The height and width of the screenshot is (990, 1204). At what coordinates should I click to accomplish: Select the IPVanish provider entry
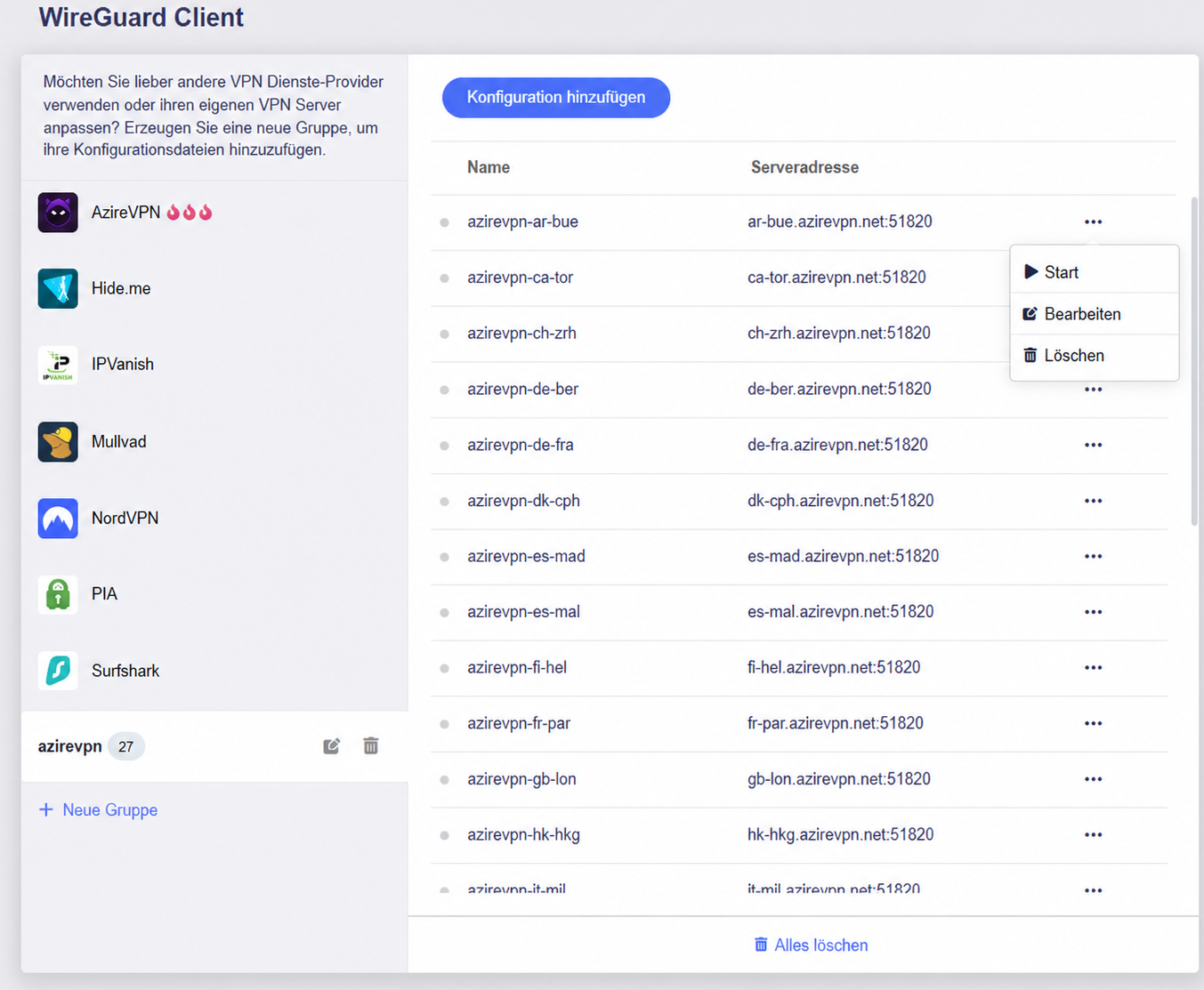tap(214, 365)
